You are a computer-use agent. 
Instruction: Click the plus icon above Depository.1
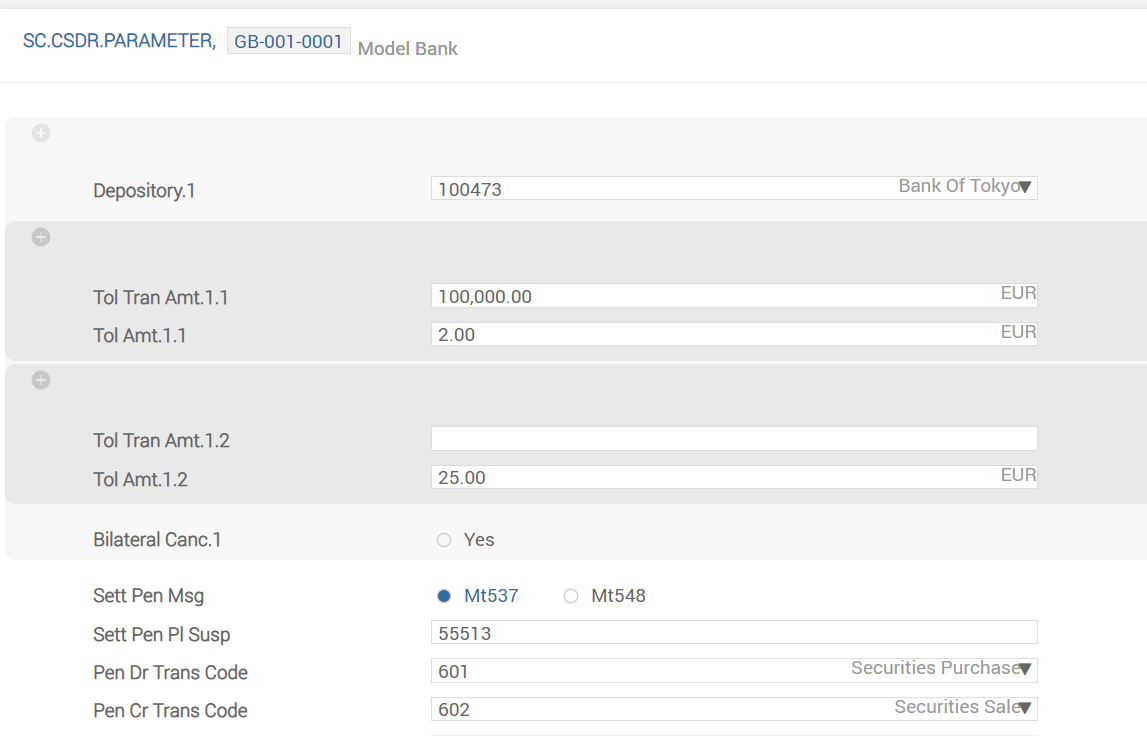(41, 133)
